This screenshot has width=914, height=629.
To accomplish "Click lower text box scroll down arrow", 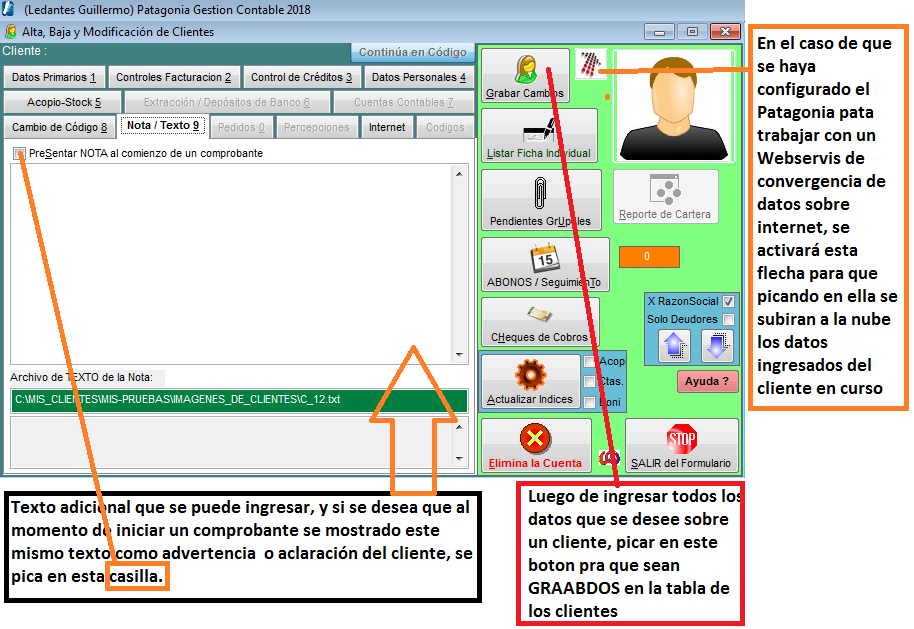I will 459,459.
